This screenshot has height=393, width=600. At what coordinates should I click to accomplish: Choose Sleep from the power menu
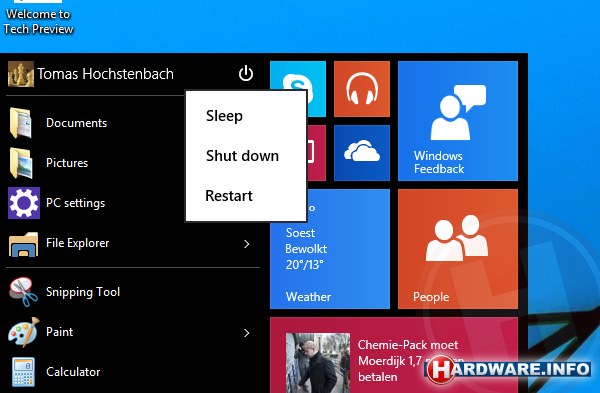[x=224, y=116]
